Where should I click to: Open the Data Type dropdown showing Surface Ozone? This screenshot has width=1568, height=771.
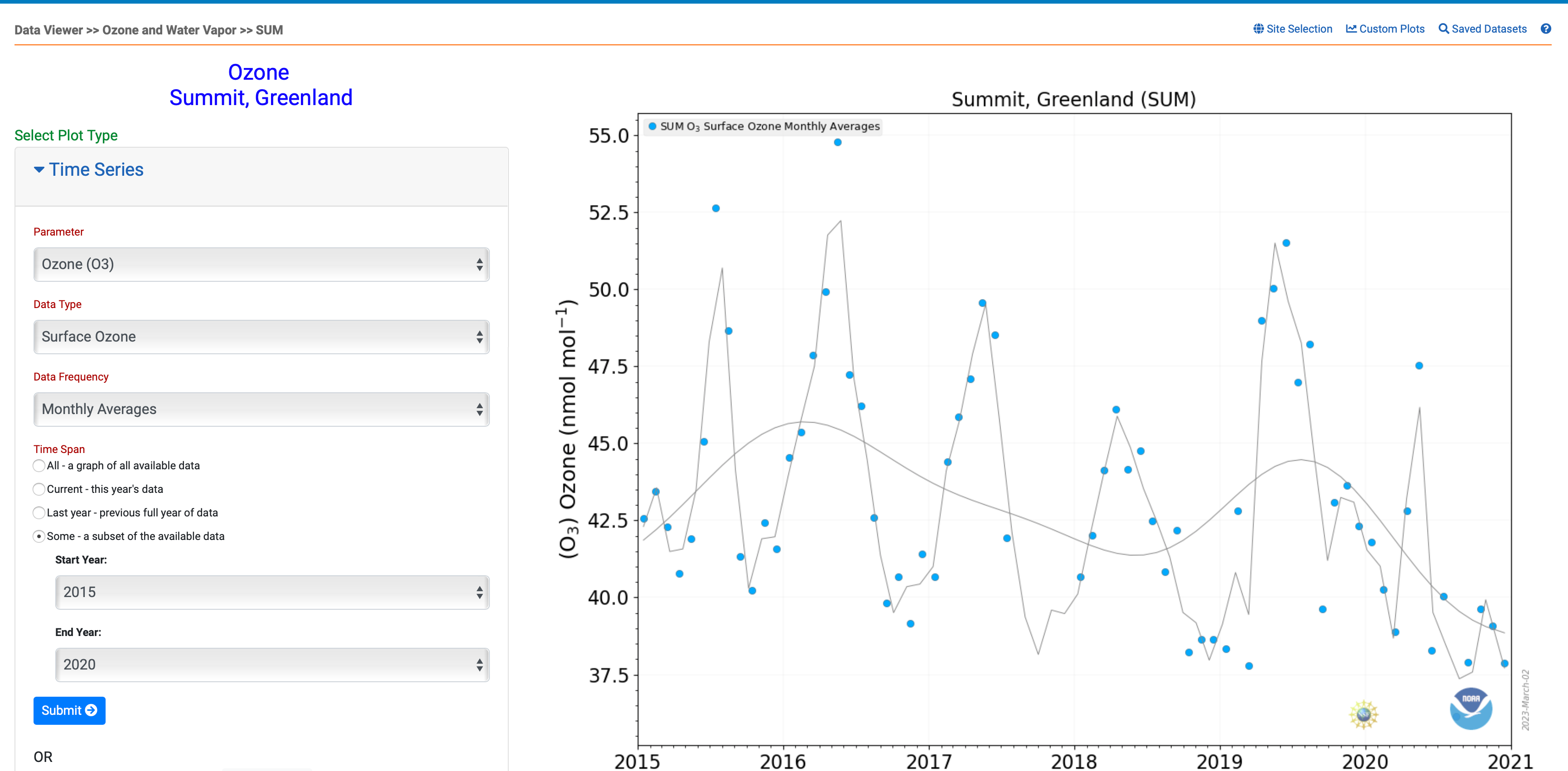click(x=261, y=337)
